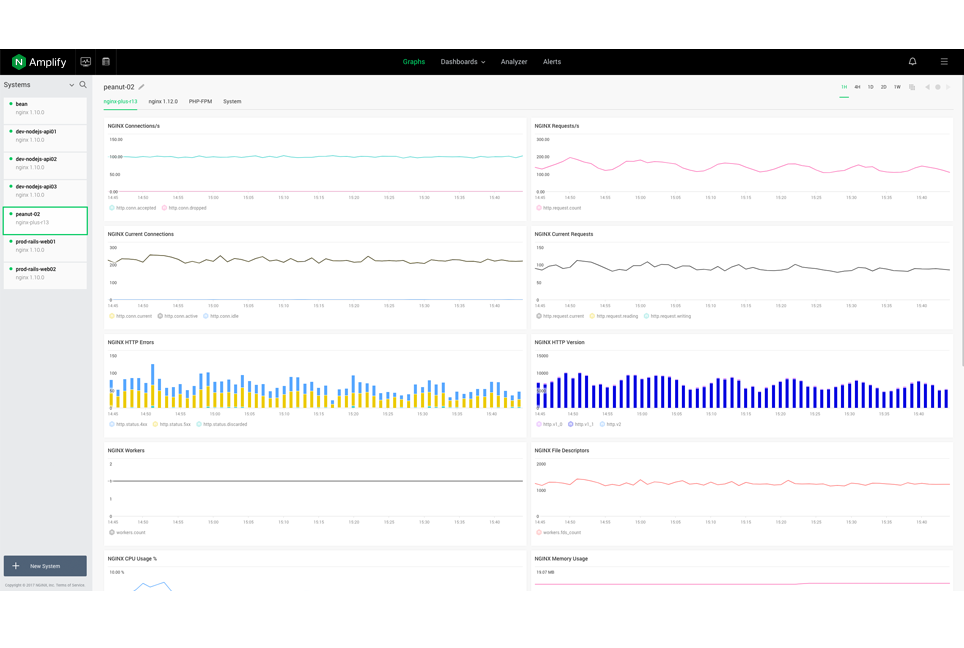Open the inventory database icon
Screen dimensions: 964x648
(x=106, y=61)
